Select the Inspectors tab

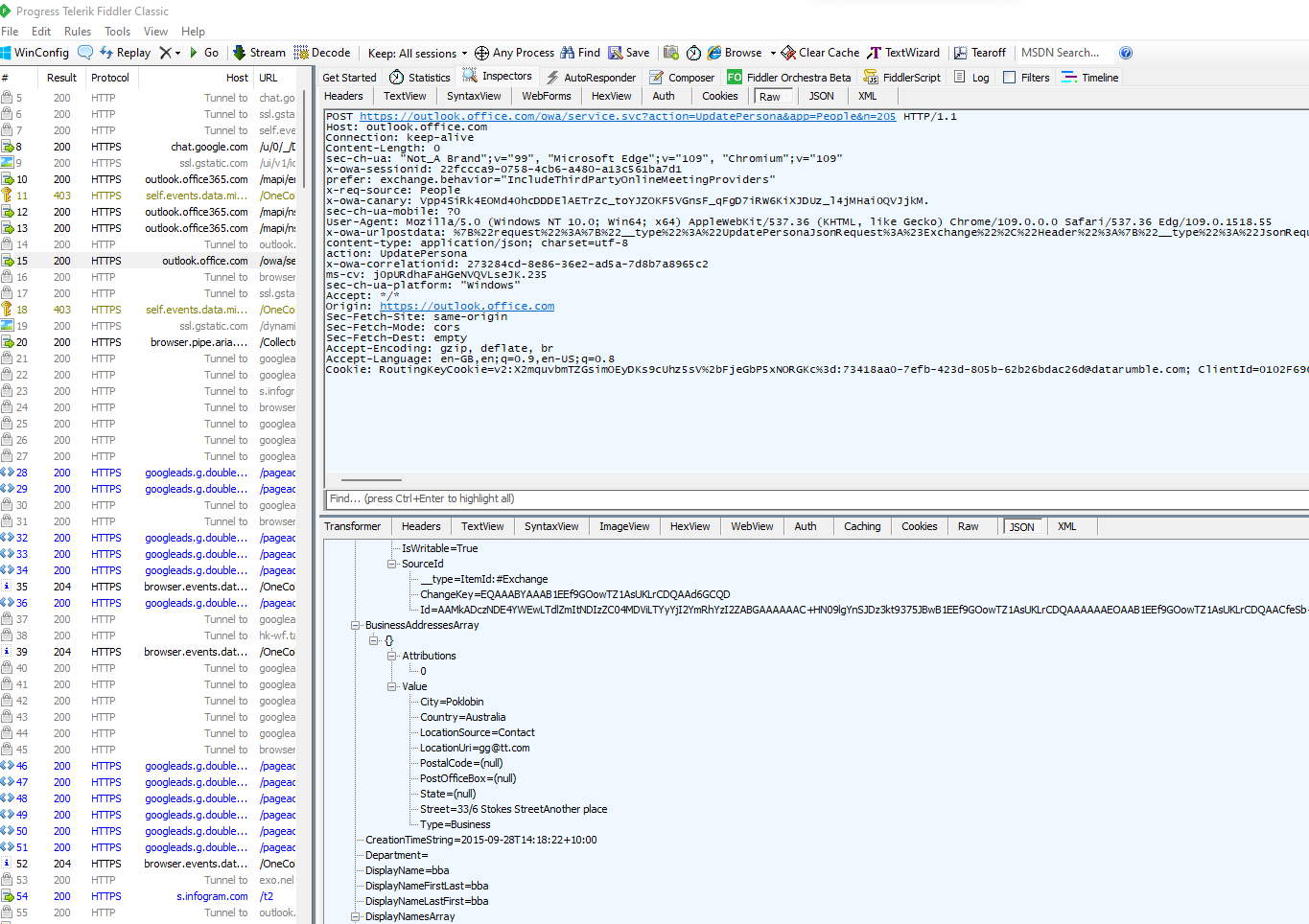[x=497, y=77]
